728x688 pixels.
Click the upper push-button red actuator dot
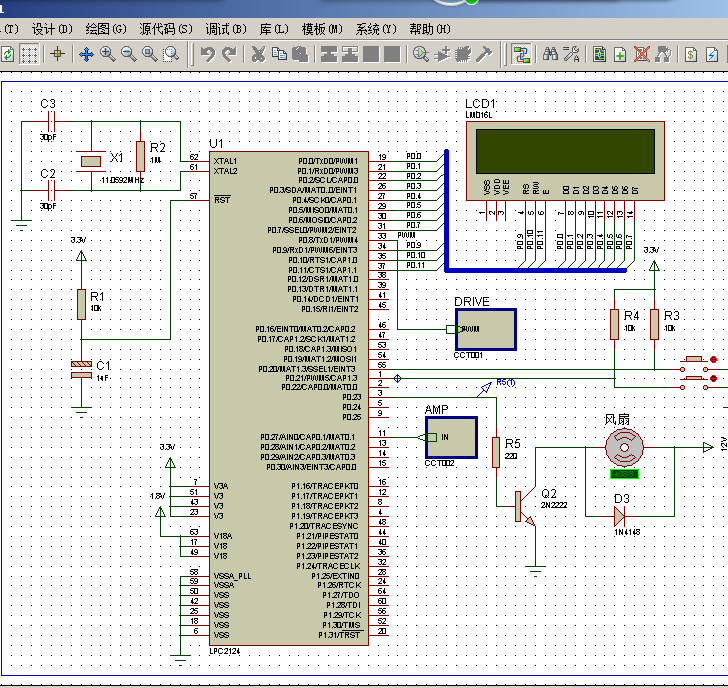point(714,359)
